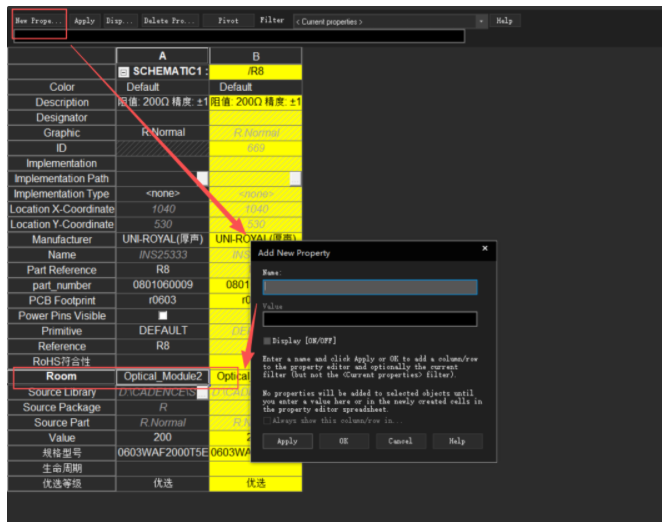Click the New Property toolbar button
Image resolution: width=662 pixels, height=522 pixels.
click(x=39, y=21)
